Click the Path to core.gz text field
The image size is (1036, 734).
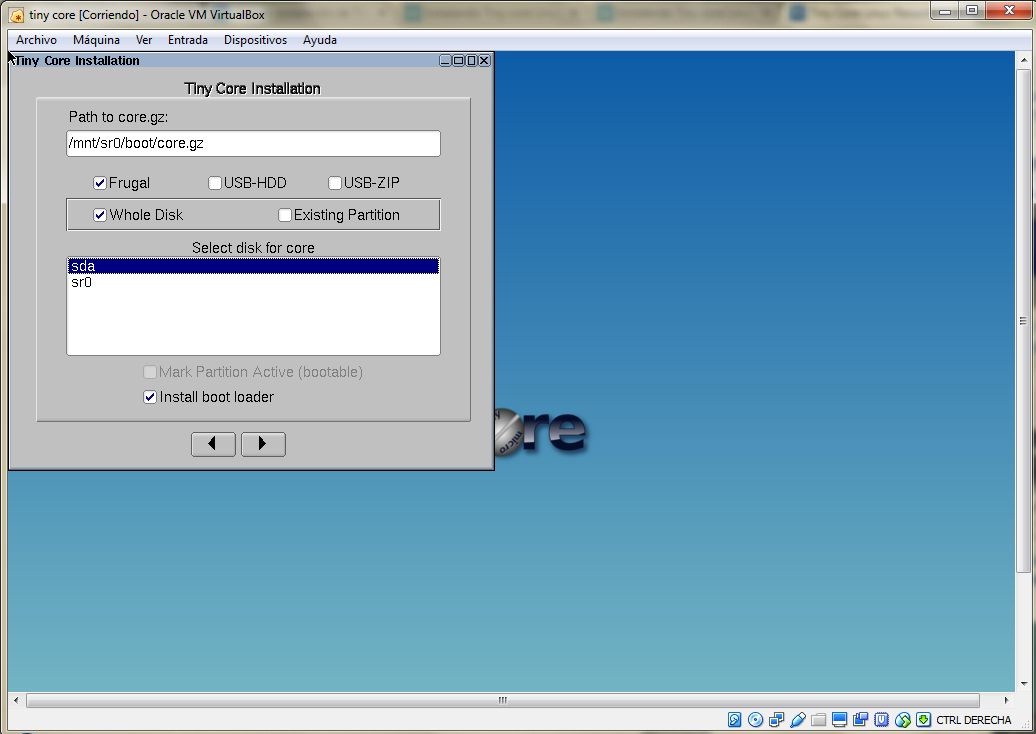[253, 144]
